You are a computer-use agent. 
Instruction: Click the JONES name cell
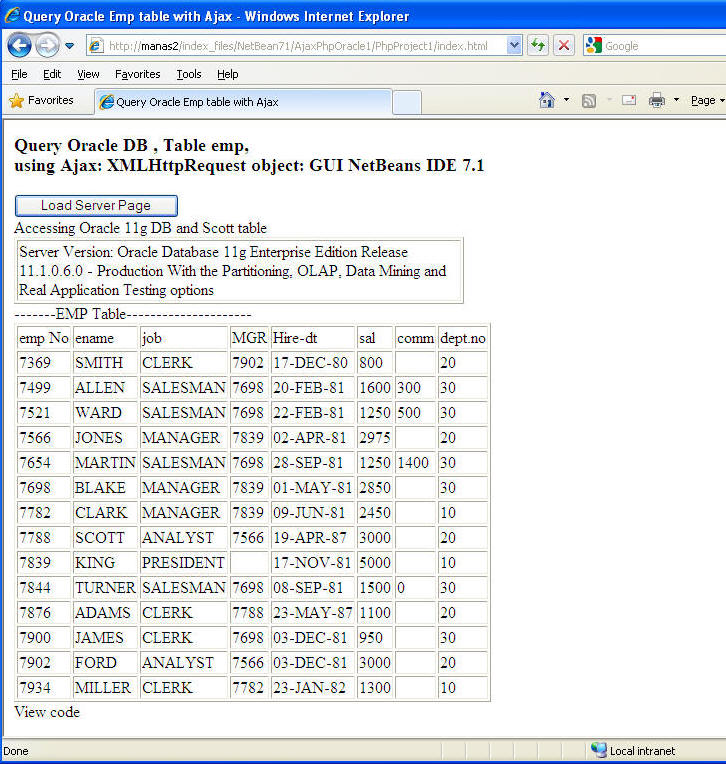click(105, 438)
